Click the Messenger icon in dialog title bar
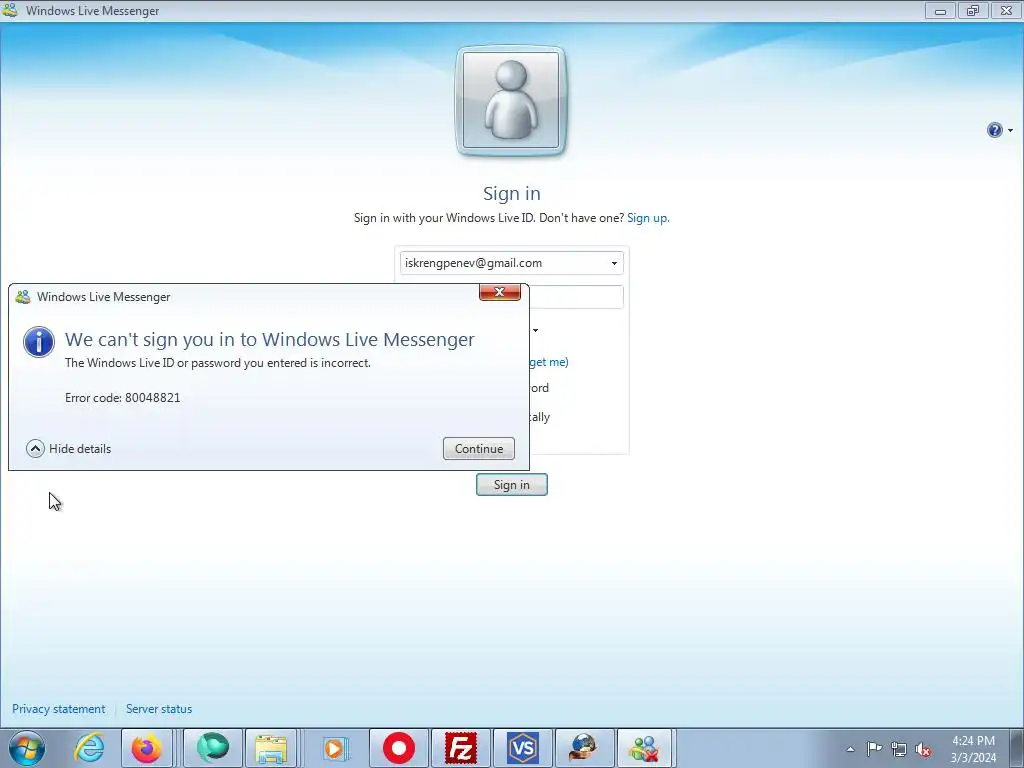The width and height of the screenshot is (1024, 768). click(x=23, y=296)
